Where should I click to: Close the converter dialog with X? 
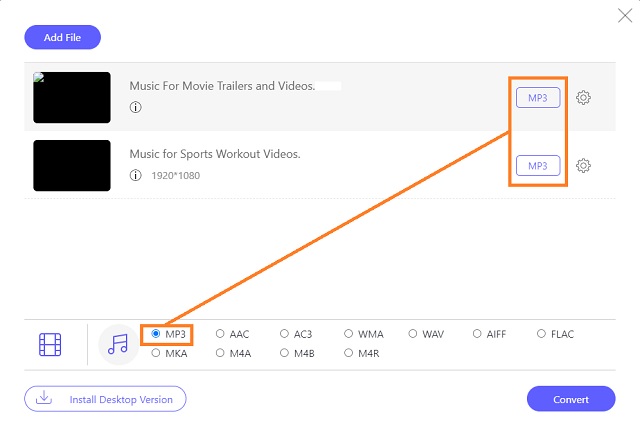pos(625,16)
